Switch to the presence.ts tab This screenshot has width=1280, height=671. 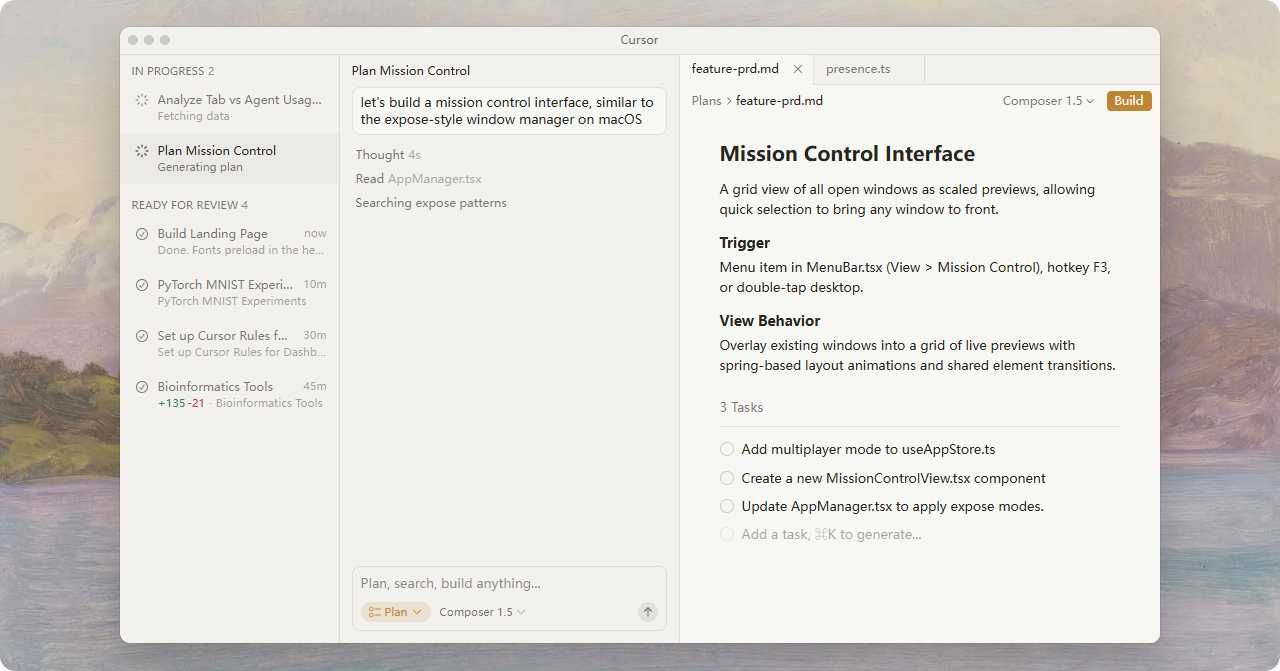coord(858,69)
